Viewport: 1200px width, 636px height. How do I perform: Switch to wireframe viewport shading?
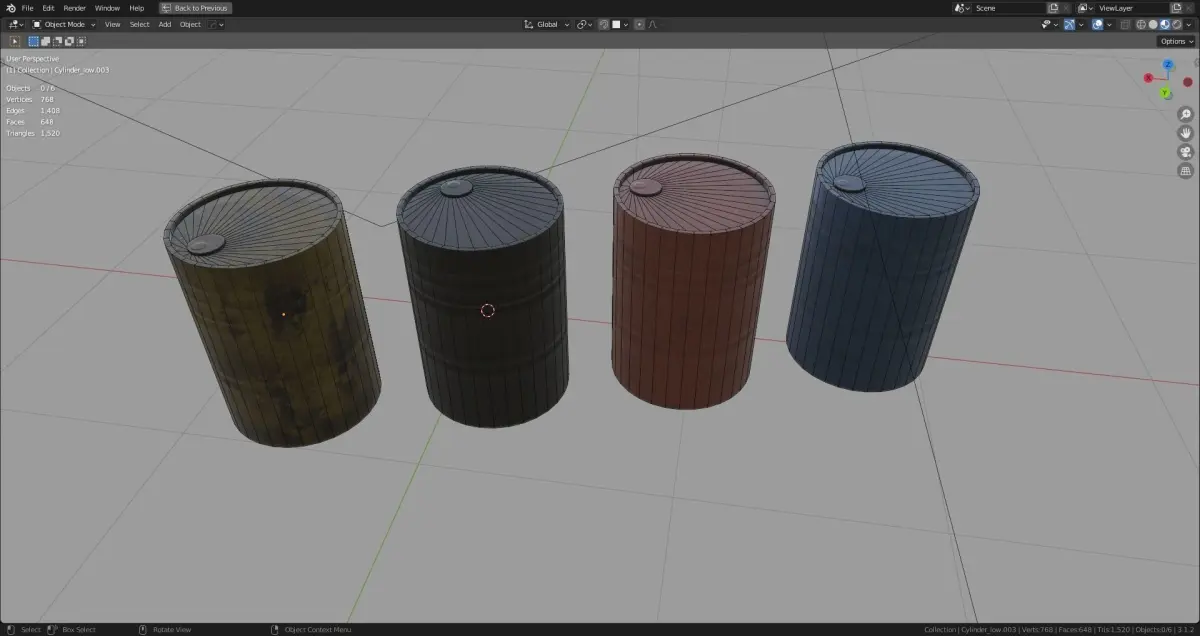point(1141,24)
